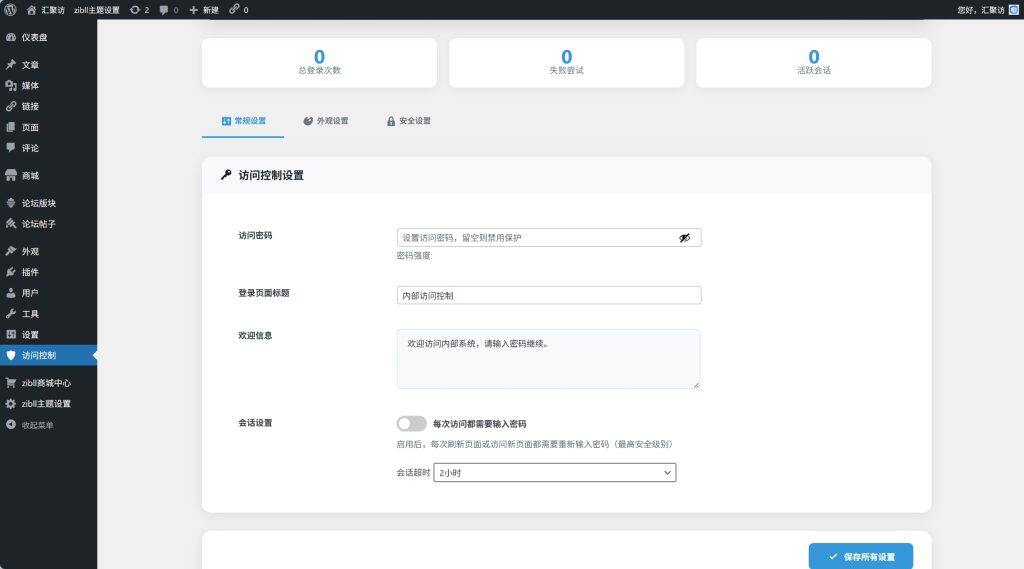
Task: Click 保存所有设置 button
Action: click(861, 557)
